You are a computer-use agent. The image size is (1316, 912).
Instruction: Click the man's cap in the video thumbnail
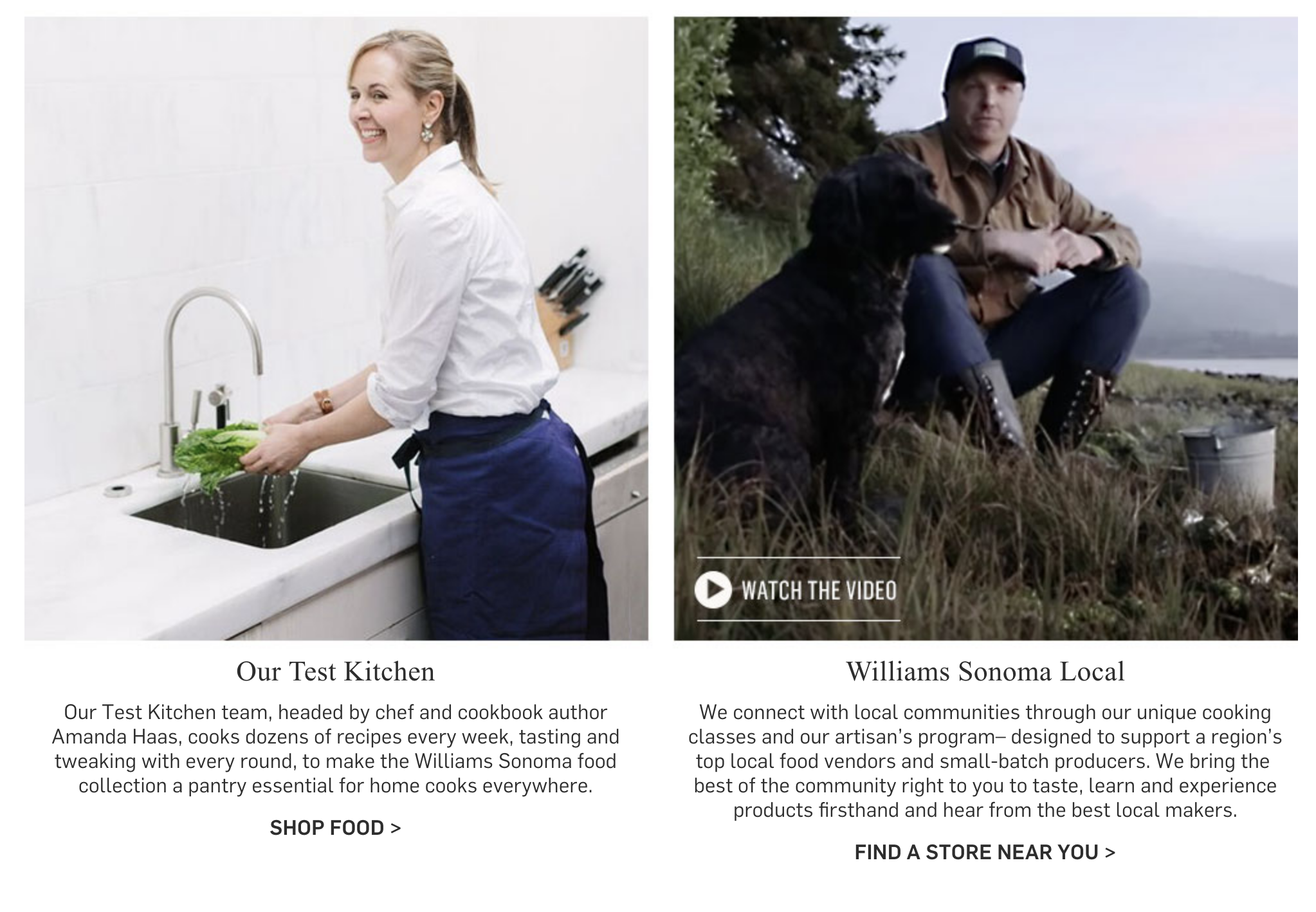click(x=984, y=64)
